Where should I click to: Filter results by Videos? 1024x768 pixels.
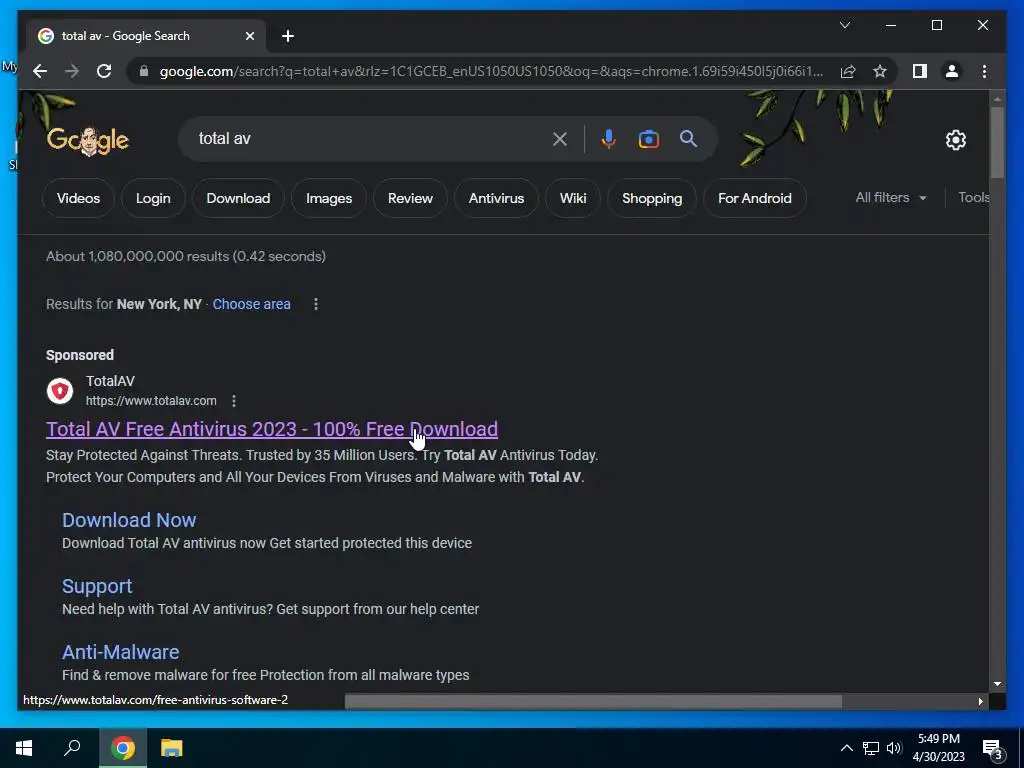78,198
